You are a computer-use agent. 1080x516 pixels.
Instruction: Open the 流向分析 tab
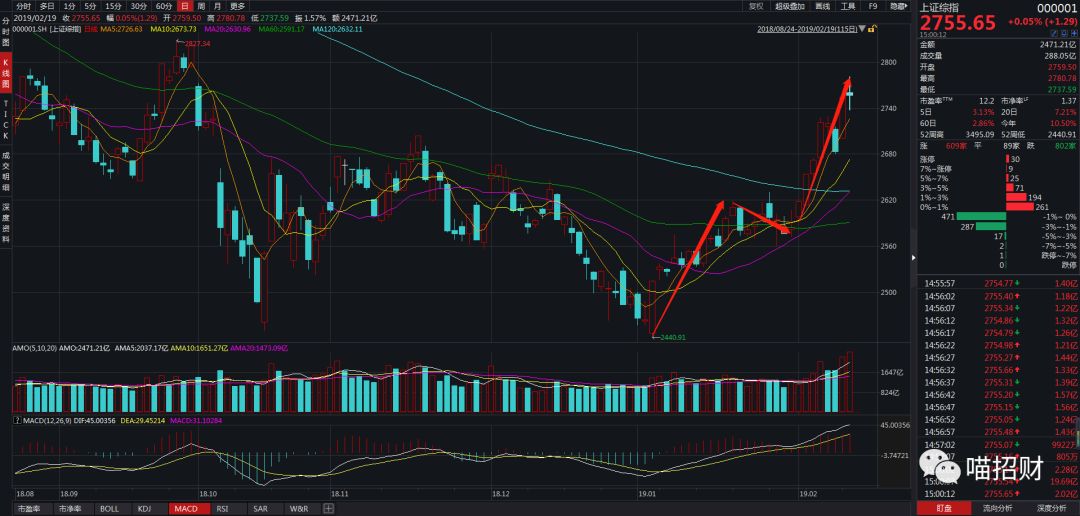(x=999, y=509)
